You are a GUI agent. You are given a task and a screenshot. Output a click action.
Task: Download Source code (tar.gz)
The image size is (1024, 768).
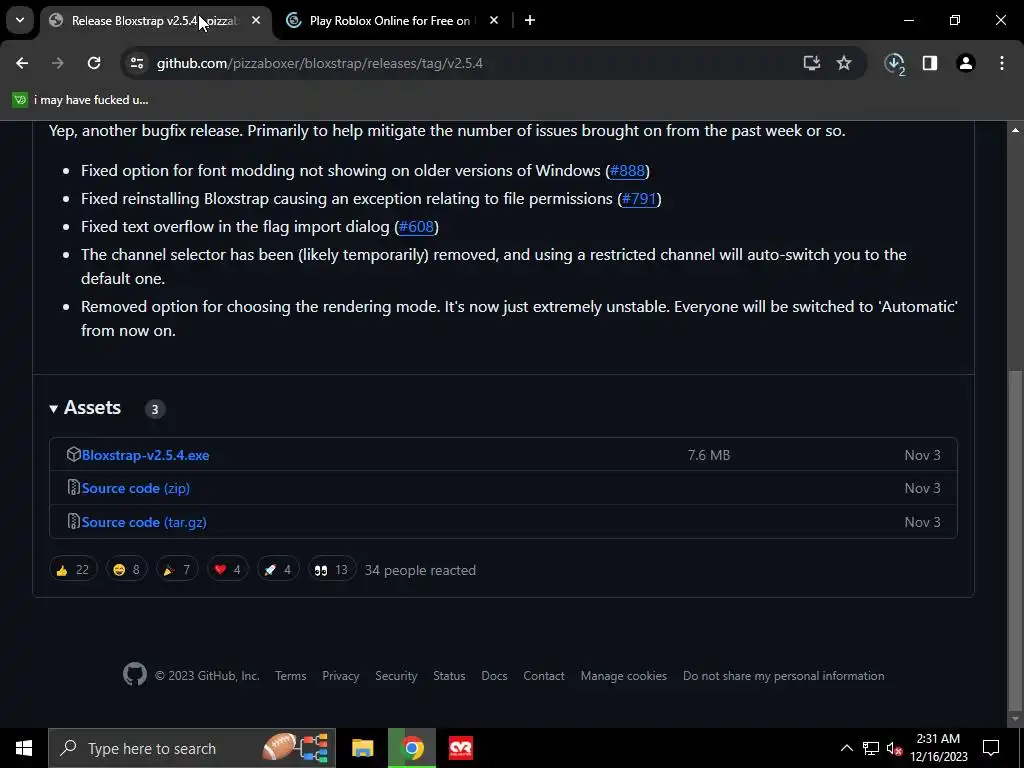tap(144, 522)
